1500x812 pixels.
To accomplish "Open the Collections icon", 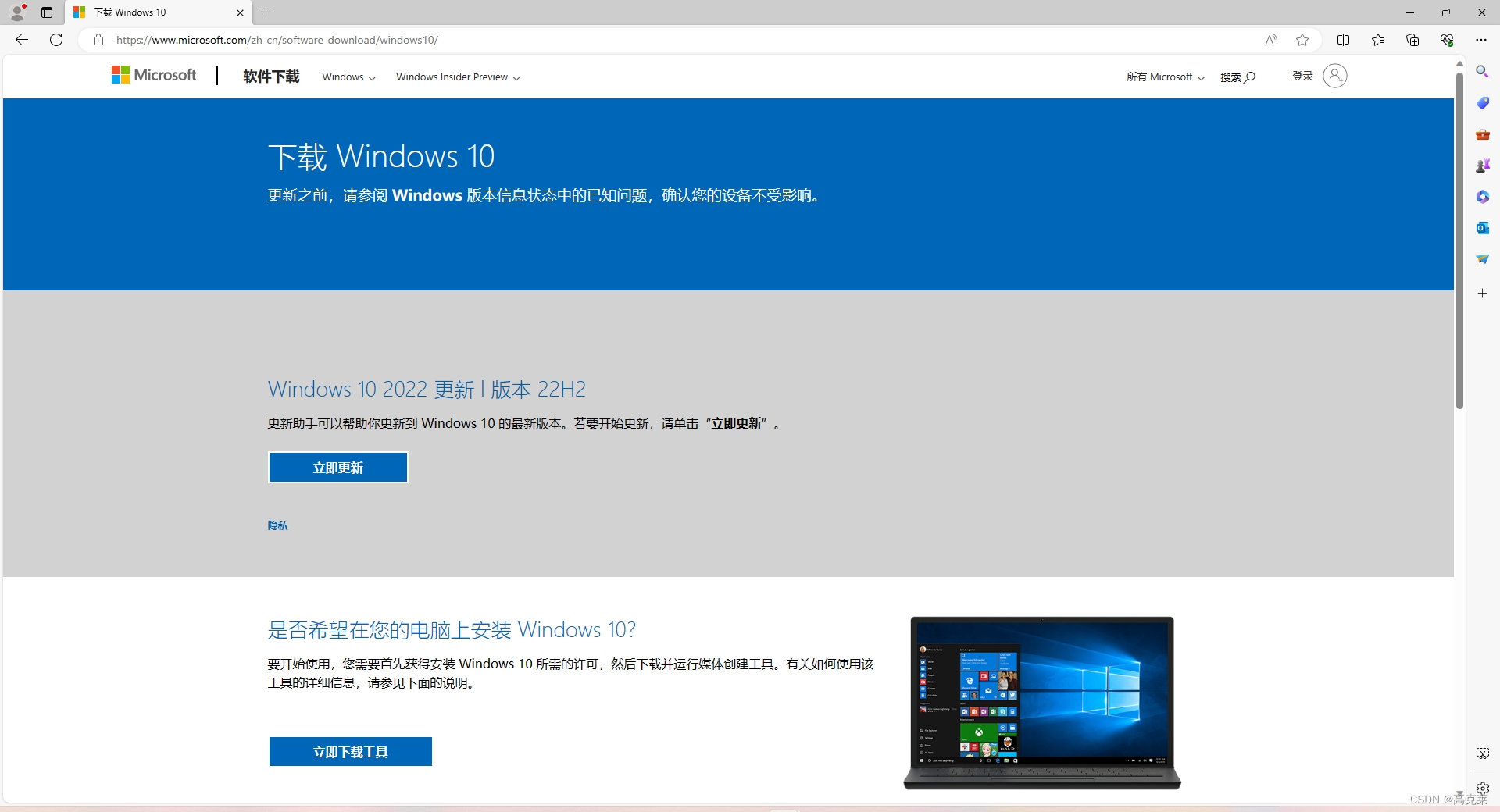I will (1412, 40).
